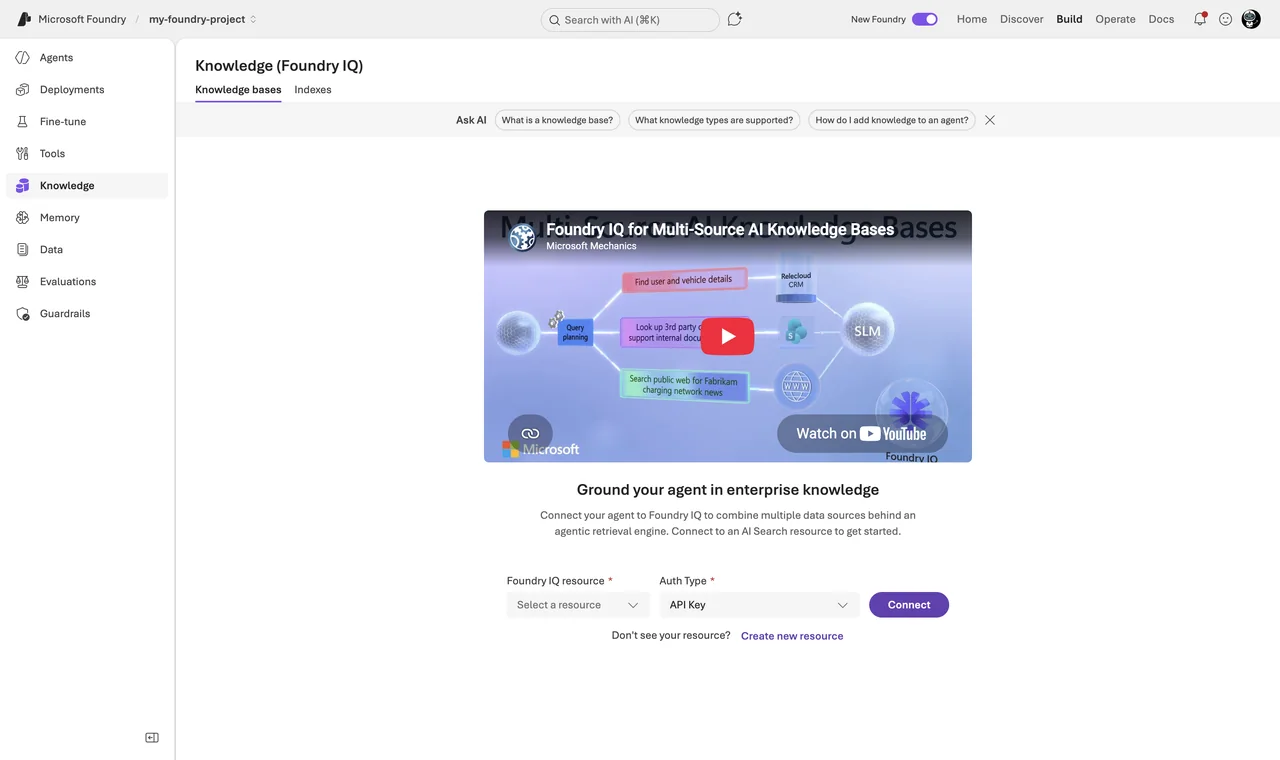Open the Memory sidebar icon

(23, 218)
